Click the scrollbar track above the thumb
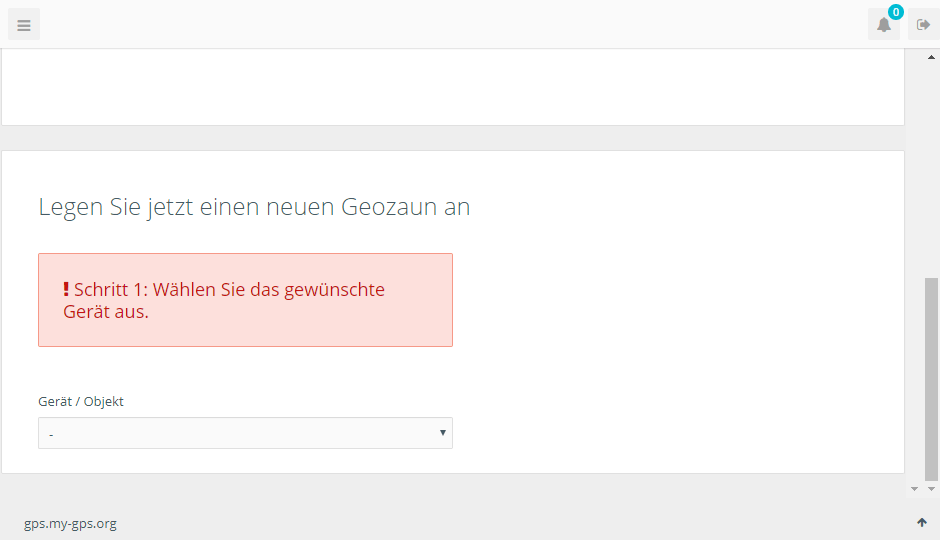940x540 pixels. point(931,170)
